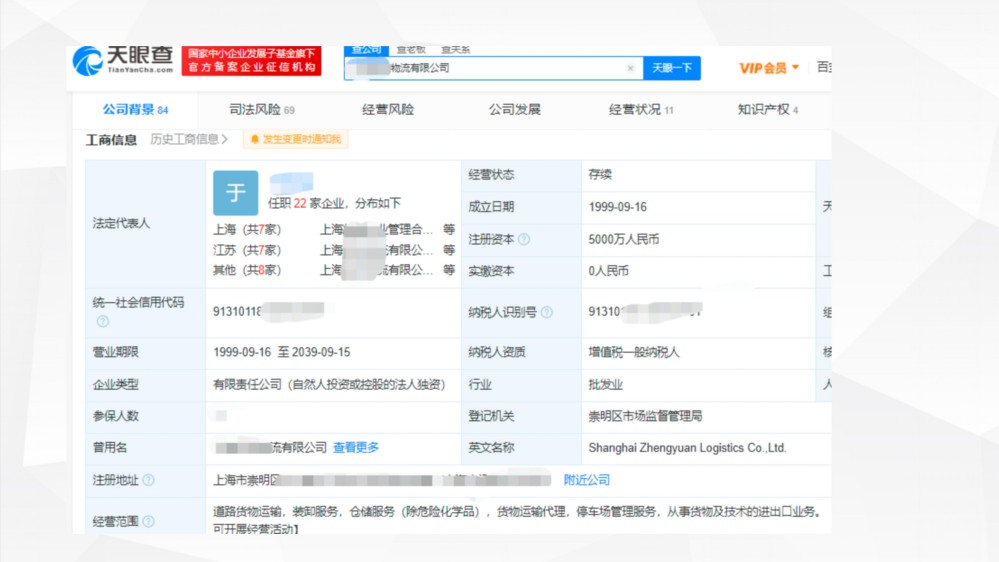999x562 pixels.
Task: Open the VIP会员 dropdown
Action: point(768,68)
